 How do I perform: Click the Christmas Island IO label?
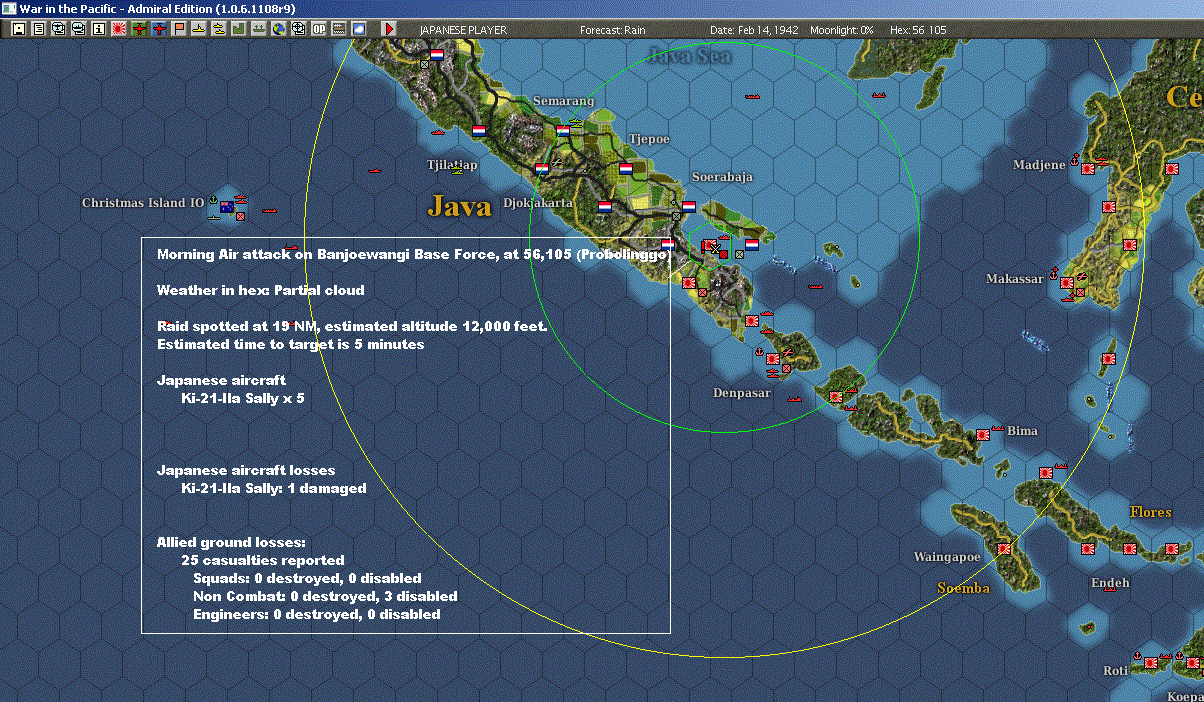pos(143,203)
